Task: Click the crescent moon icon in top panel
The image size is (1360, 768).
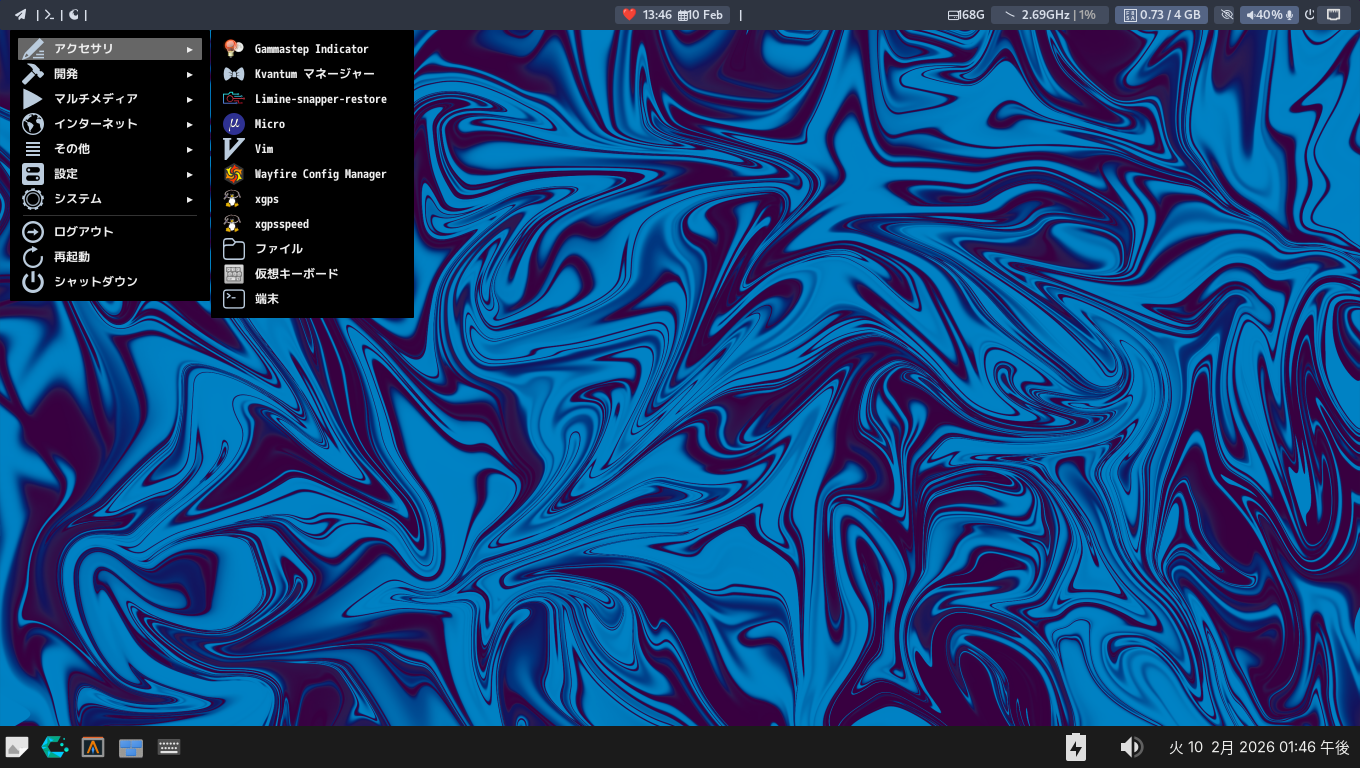Action: coord(74,14)
